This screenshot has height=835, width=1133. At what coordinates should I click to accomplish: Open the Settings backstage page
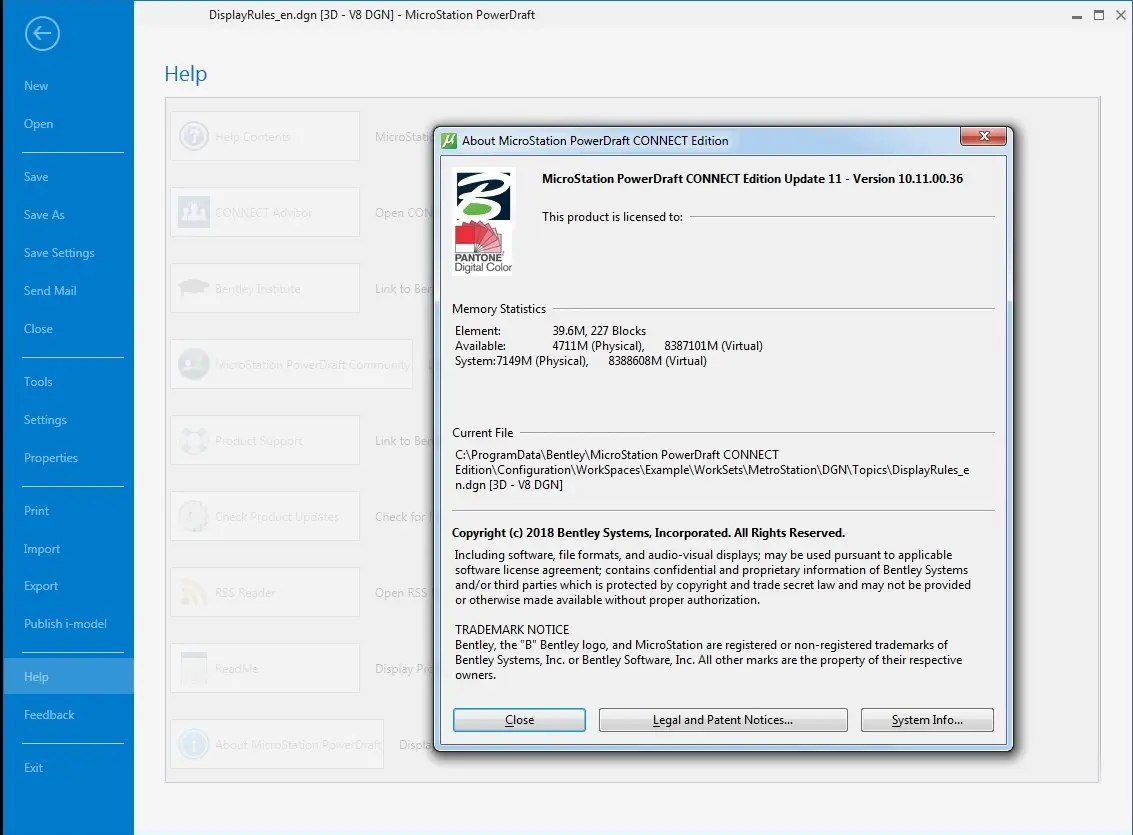coord(45,420)
